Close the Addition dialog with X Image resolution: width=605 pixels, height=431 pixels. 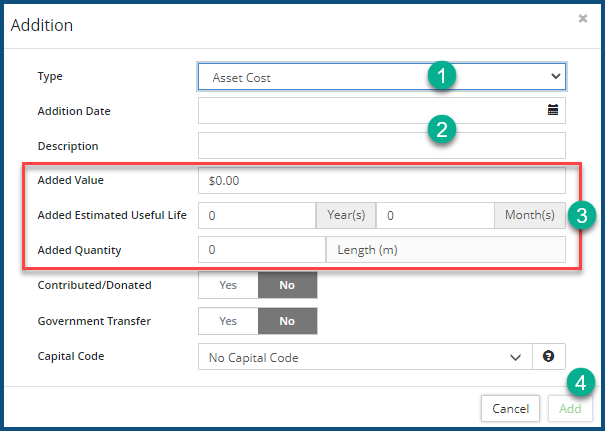583,18
